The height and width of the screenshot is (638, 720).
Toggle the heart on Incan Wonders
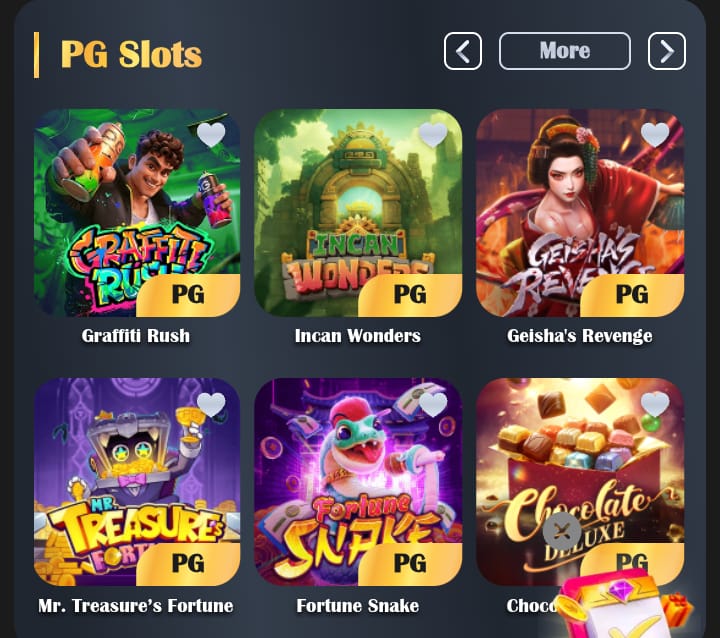433,135
